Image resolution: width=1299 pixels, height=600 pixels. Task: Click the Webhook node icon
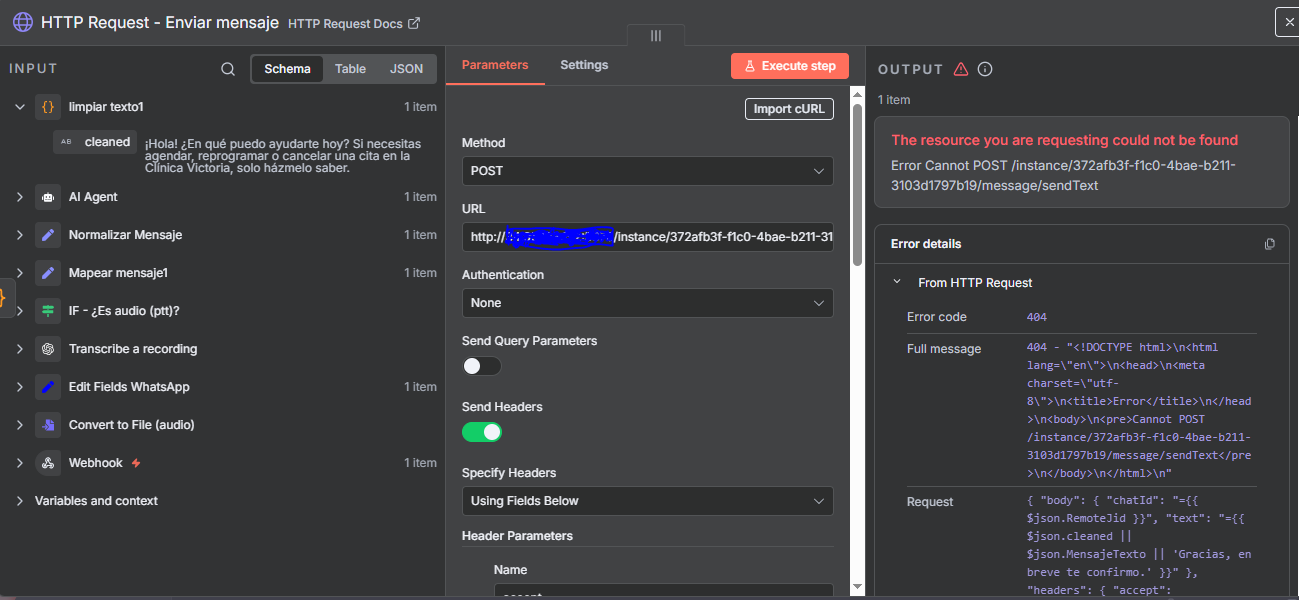pyautogui.click(x=47, y=463)
